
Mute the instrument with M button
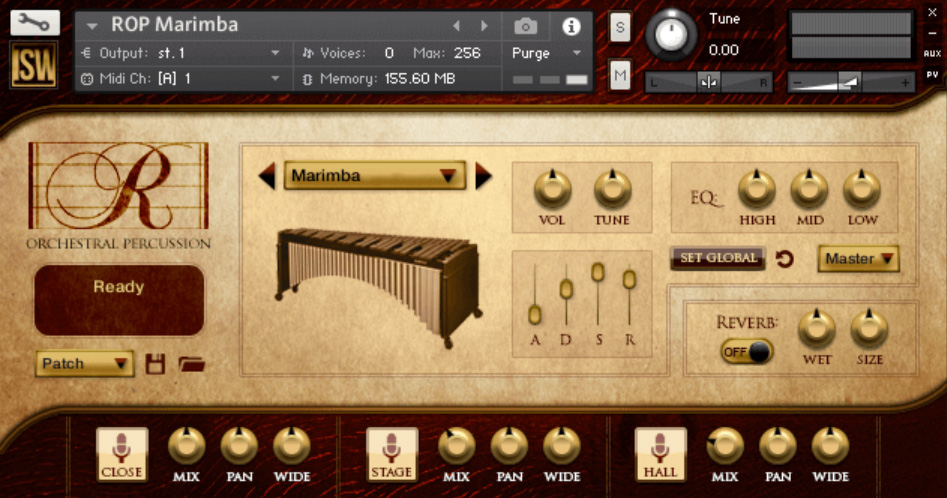pos(620,75)
